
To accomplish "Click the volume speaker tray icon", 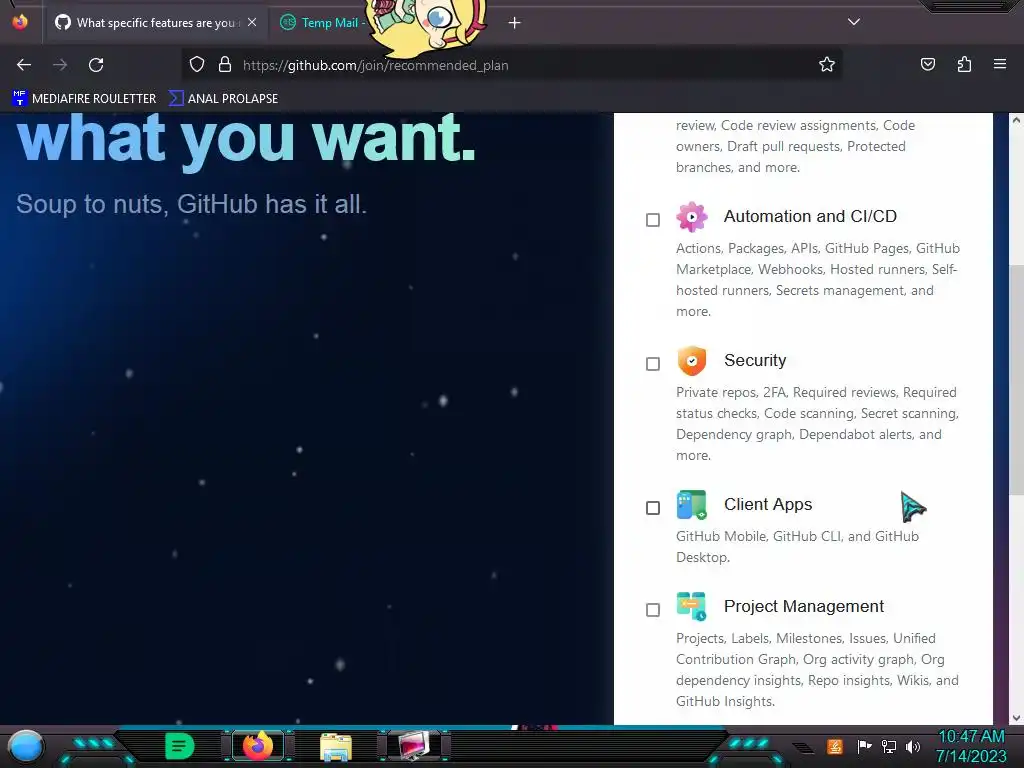I will 913,746.
